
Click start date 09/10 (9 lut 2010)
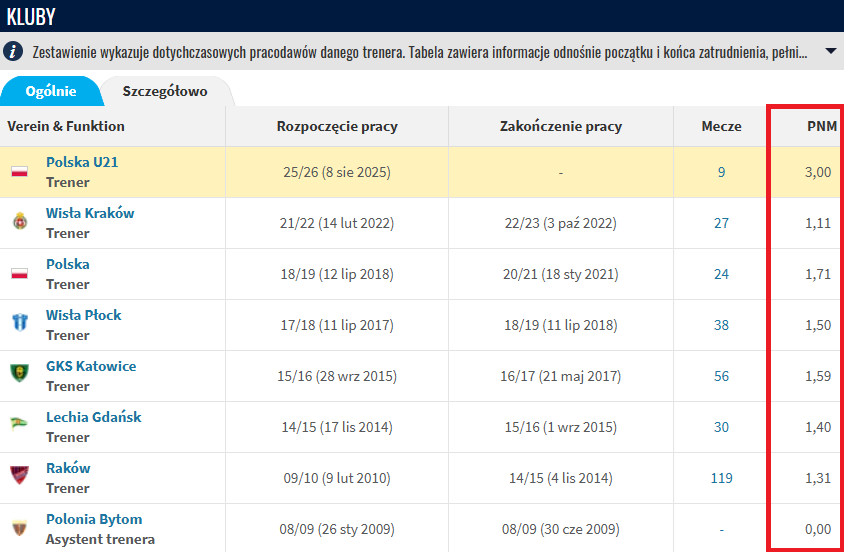pos(337,478)
